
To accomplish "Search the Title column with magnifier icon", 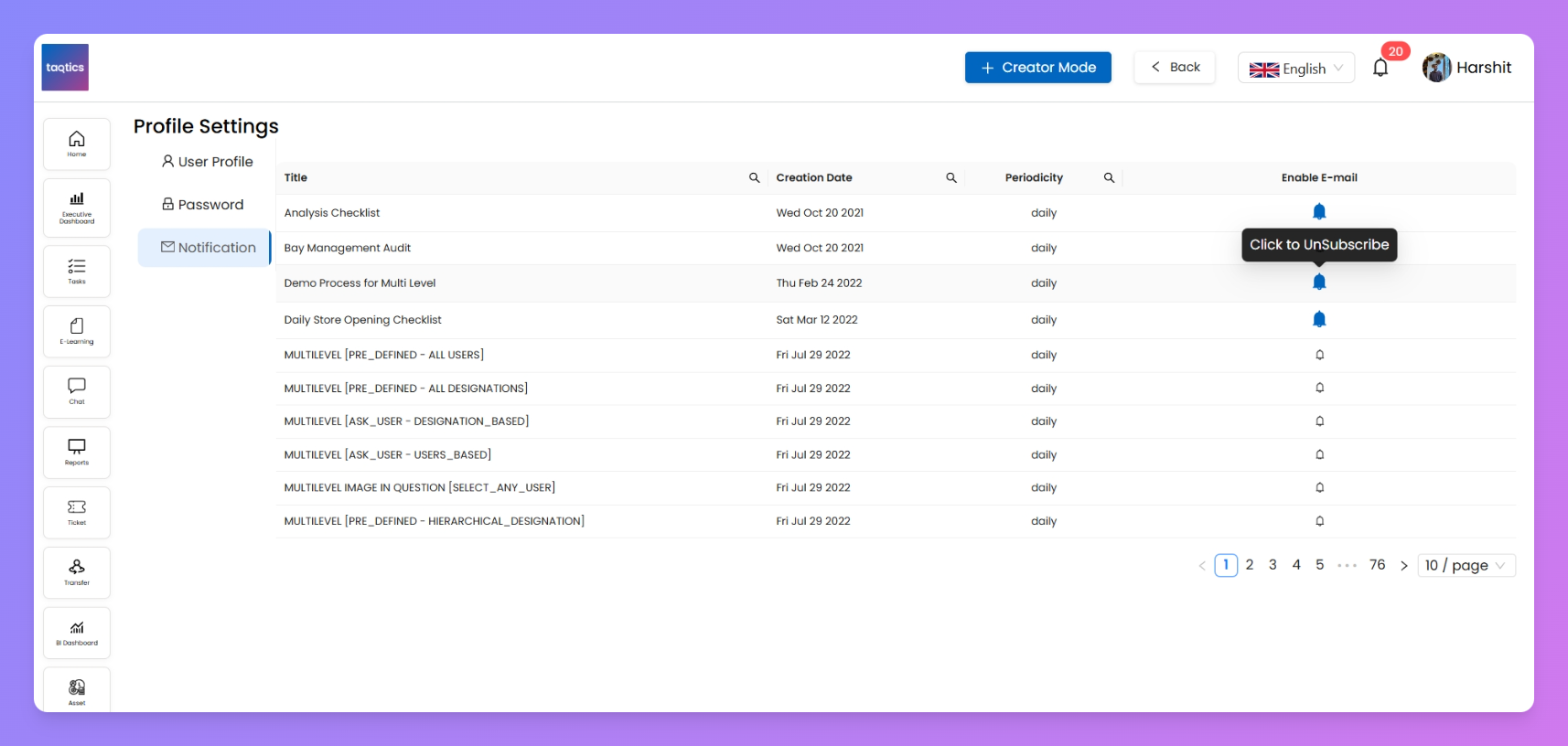I will click(755, 178).
